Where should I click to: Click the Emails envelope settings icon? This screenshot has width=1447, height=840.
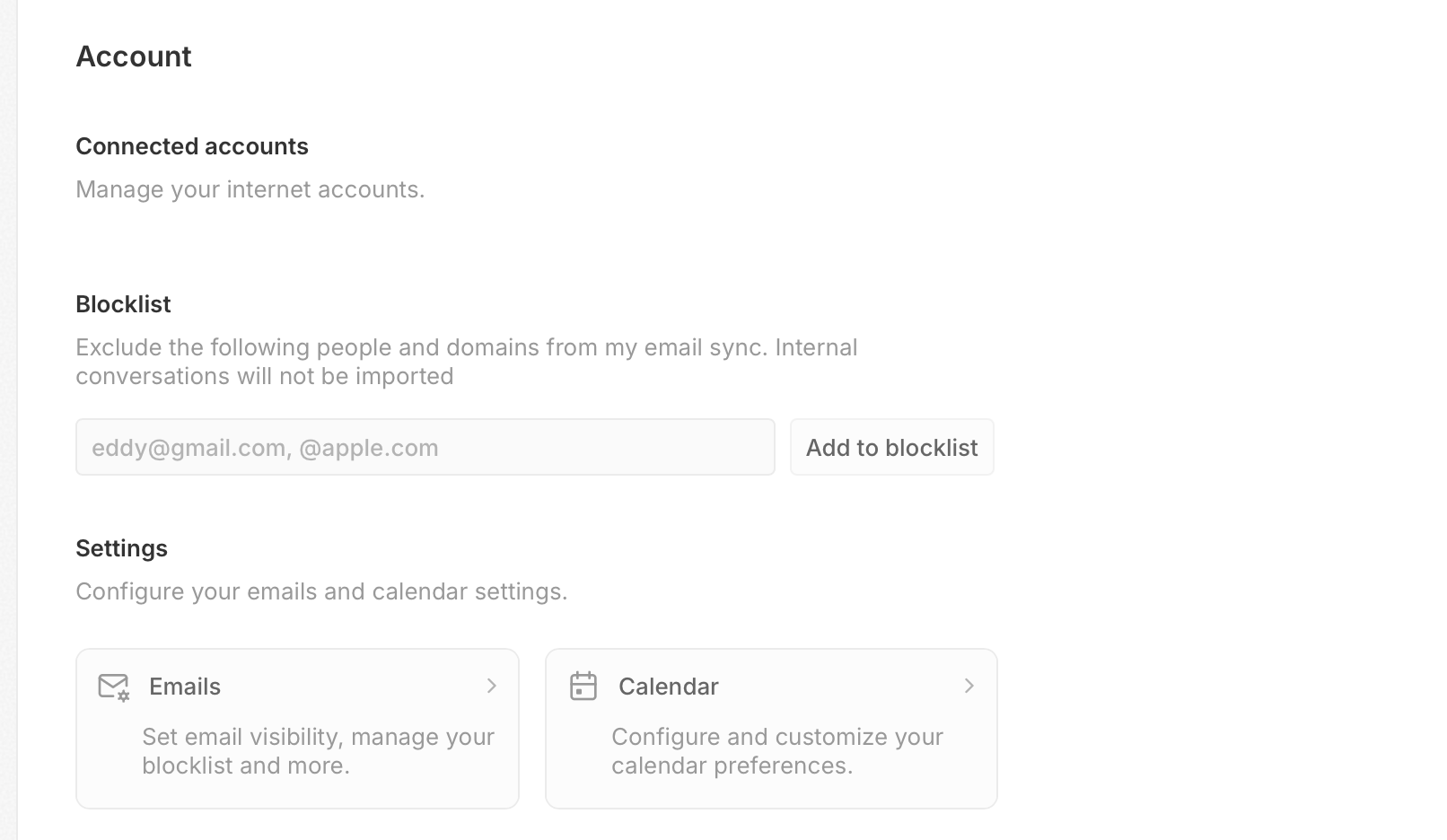click(x=113, y=687)
